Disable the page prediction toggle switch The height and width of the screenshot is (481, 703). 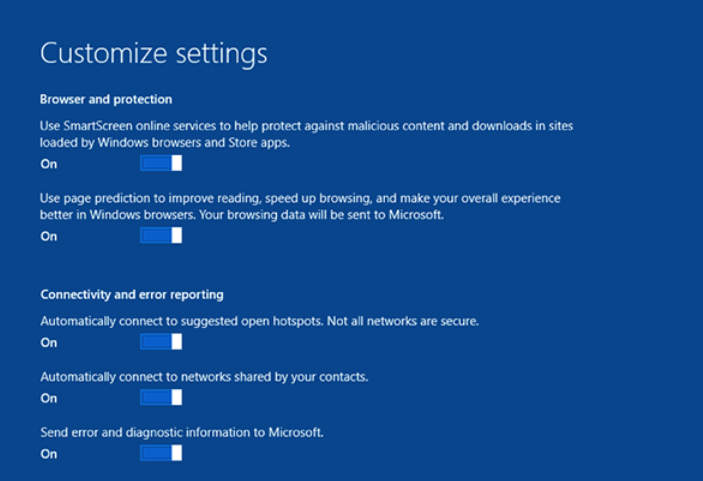(161, 235)
